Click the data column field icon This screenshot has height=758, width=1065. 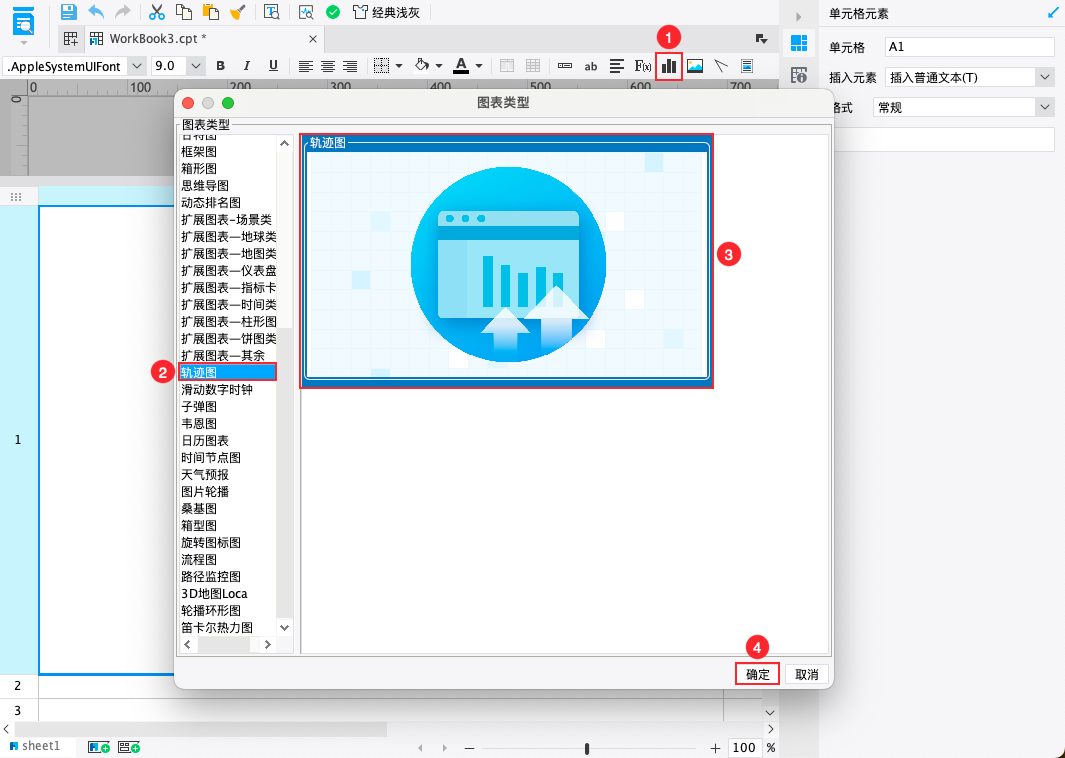564,66
